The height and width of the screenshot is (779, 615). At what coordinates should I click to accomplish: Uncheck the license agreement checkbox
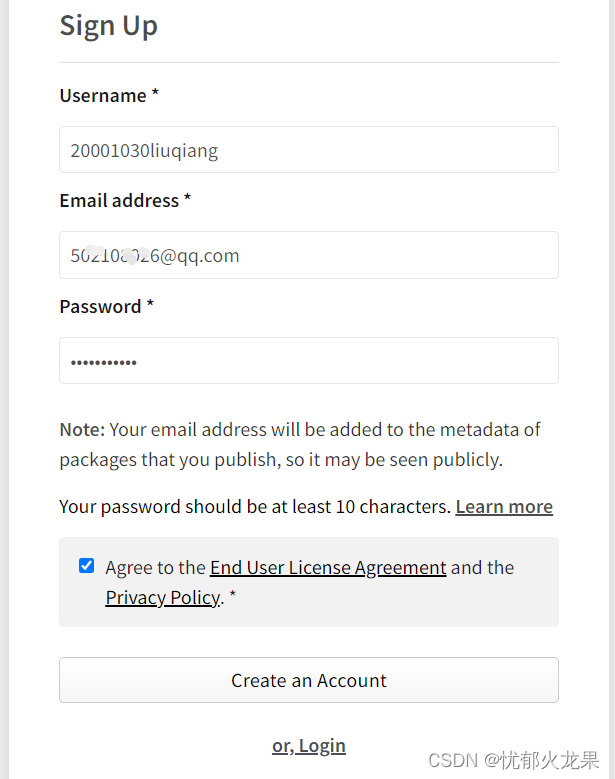(x=86, y=565)
